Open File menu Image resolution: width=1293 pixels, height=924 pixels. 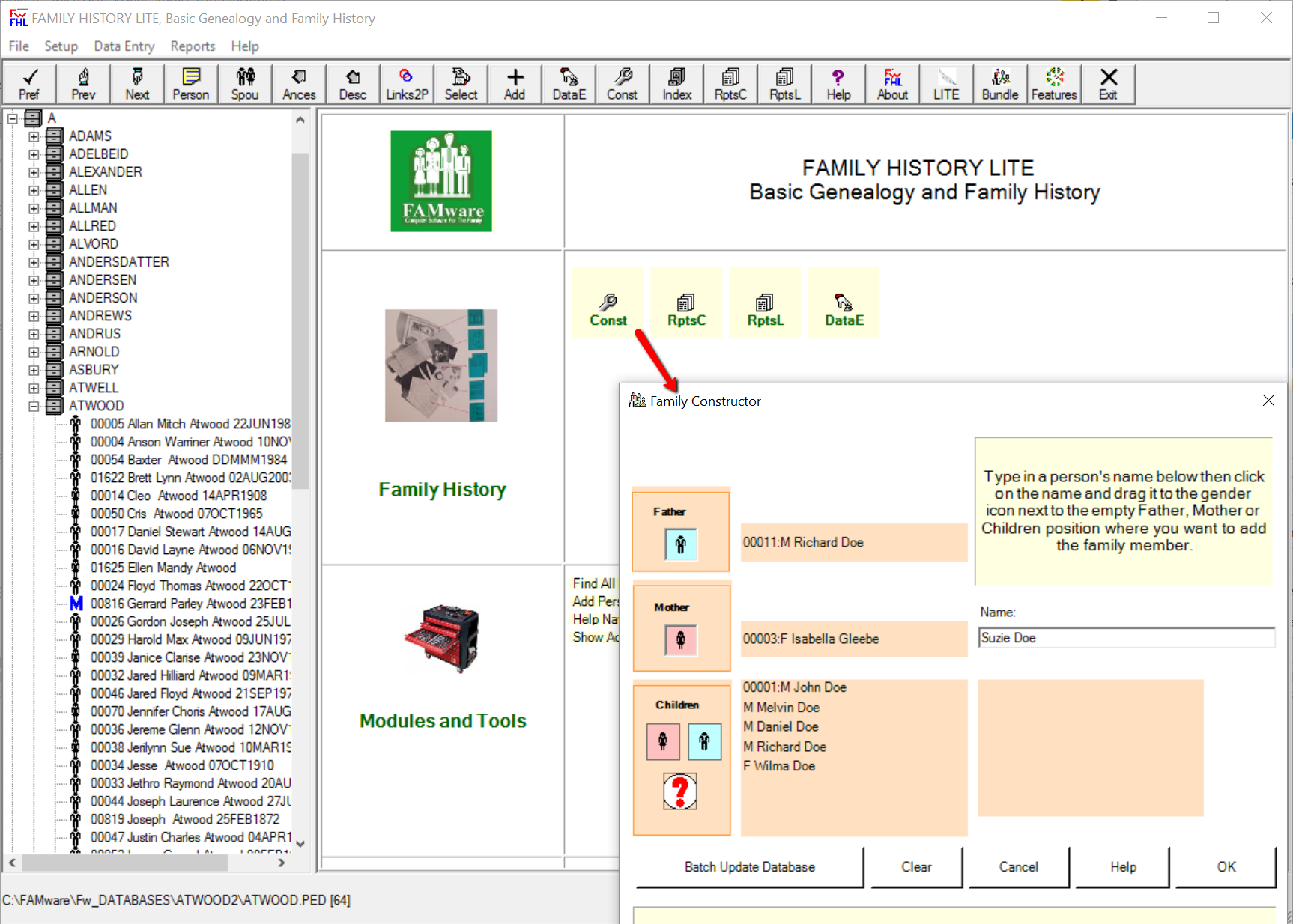(x=19, y=46)
